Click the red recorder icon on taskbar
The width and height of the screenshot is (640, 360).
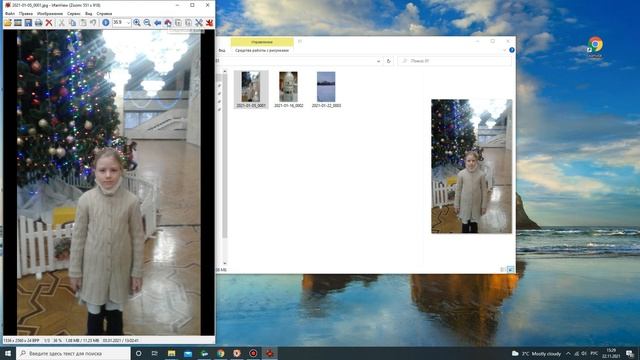click(x=253, y=353)
